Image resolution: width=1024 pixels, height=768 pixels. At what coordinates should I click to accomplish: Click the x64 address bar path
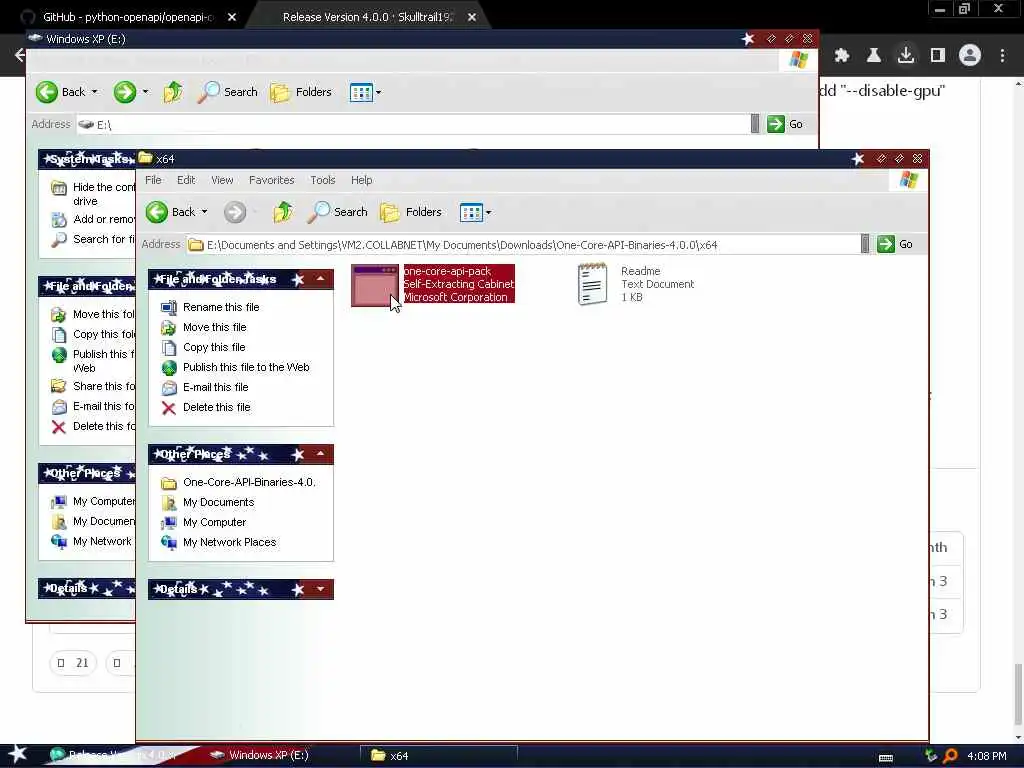(462, 245)
